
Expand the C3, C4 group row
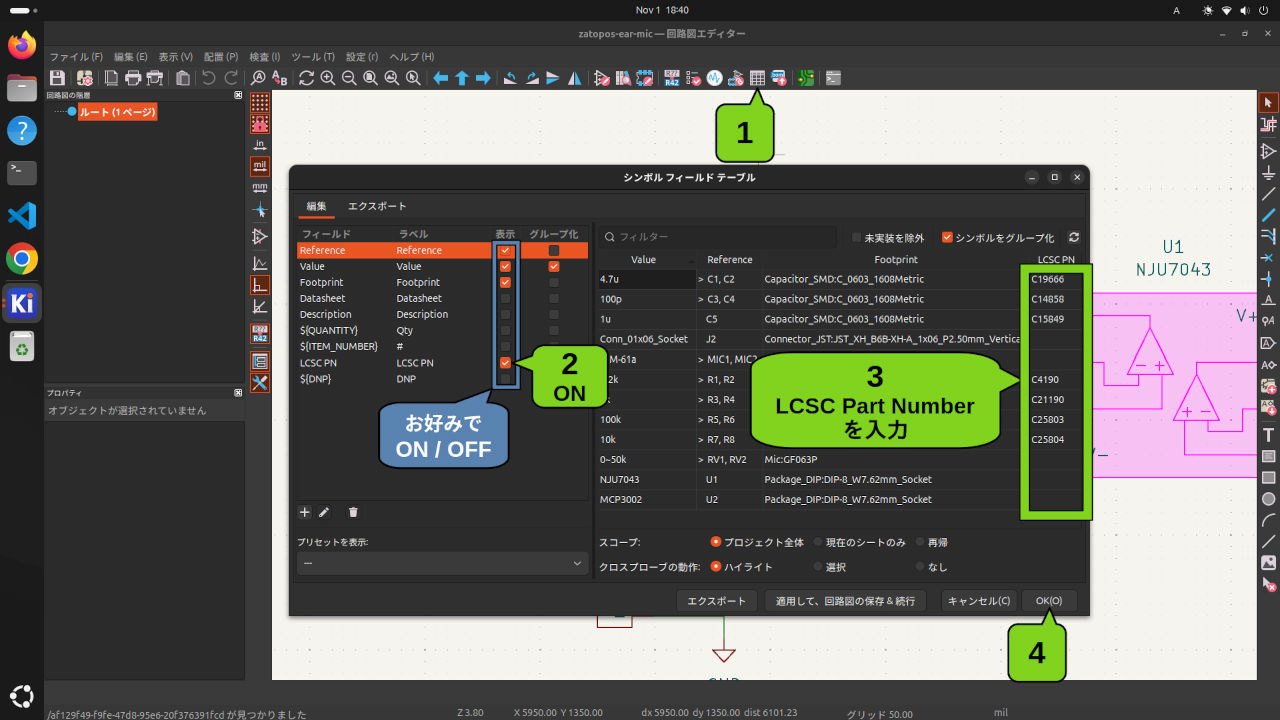pos(701,299)
